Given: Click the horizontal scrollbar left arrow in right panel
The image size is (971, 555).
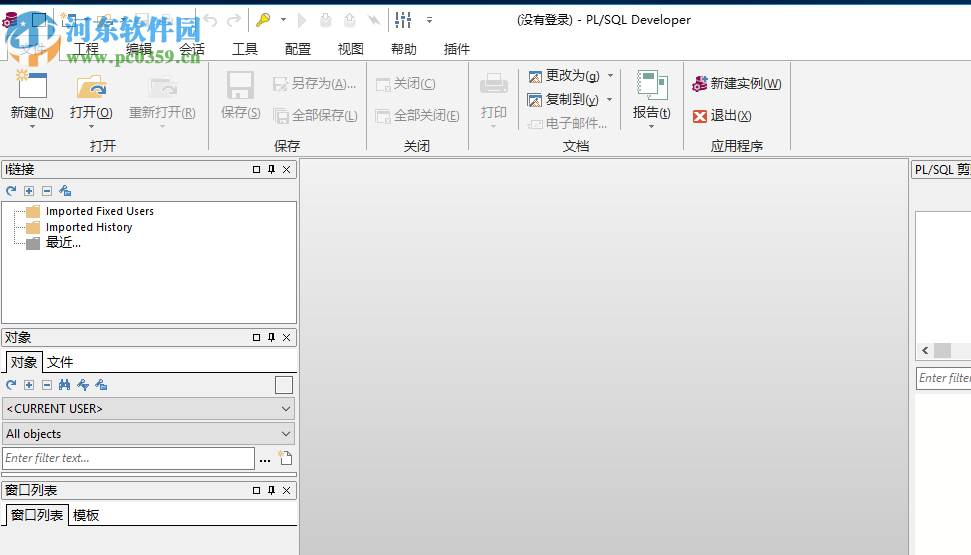Looking at the screenshot, I should tap(925, 351).
